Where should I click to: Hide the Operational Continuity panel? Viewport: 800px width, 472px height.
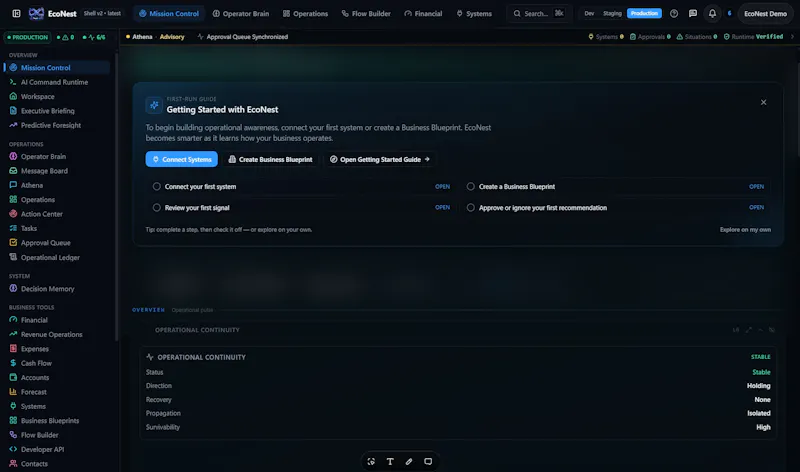pyautogui.click(x=772, y=330)
